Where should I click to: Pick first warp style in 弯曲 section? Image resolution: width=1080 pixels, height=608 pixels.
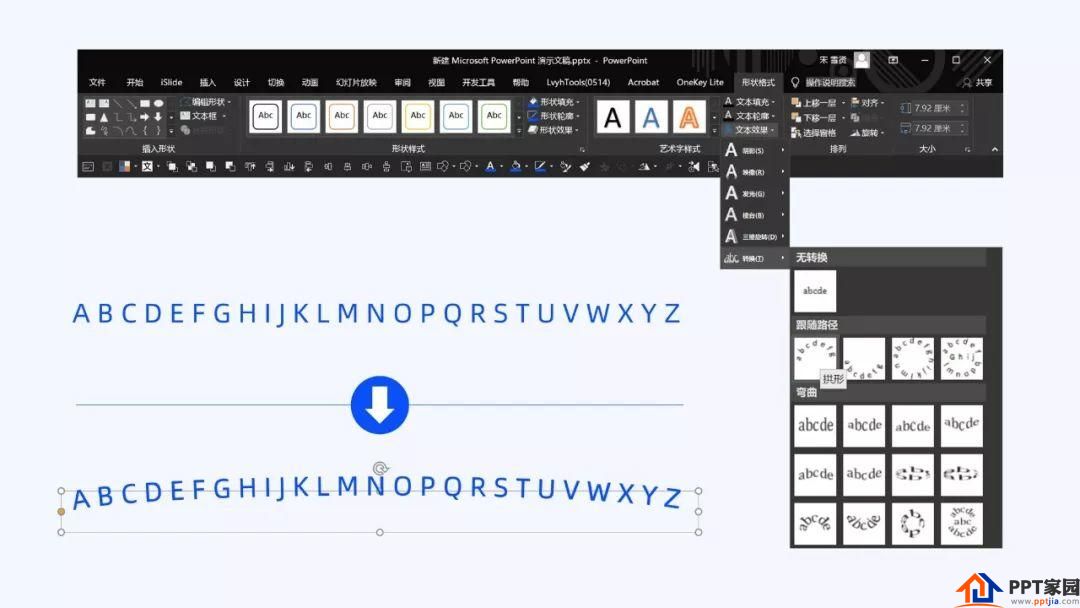815,426
